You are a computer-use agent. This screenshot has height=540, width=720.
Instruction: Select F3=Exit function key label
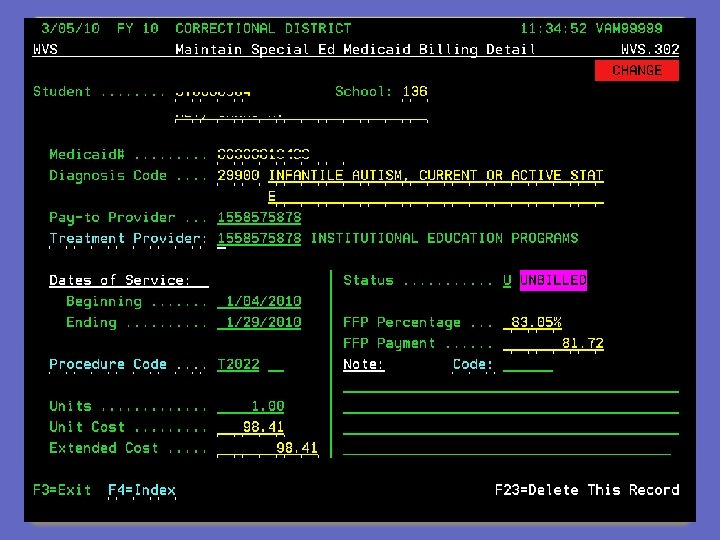tap(62, 490)
